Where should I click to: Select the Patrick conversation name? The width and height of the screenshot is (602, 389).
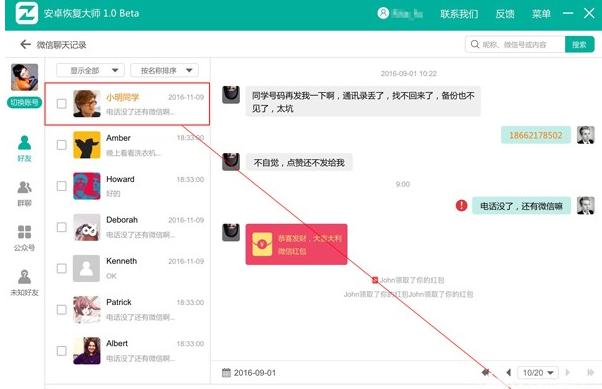pos(119,302)
